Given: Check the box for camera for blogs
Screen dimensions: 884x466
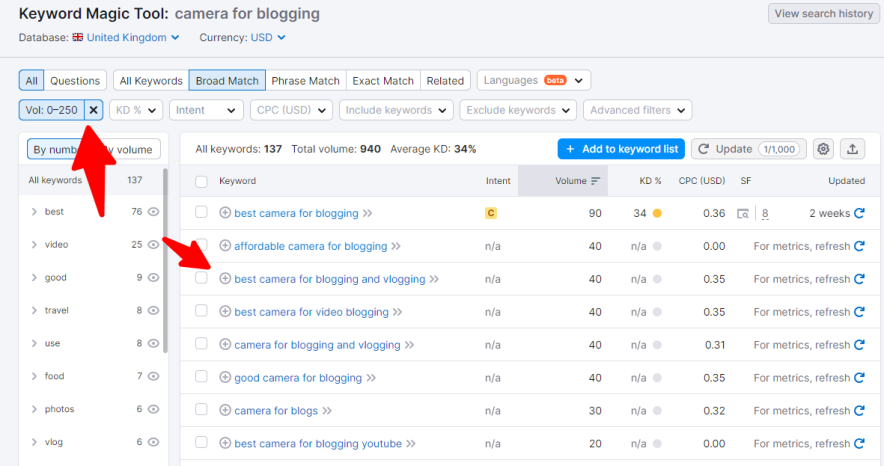Looking at the screenshot, I should pyautogui.click(x=201, y=411).
